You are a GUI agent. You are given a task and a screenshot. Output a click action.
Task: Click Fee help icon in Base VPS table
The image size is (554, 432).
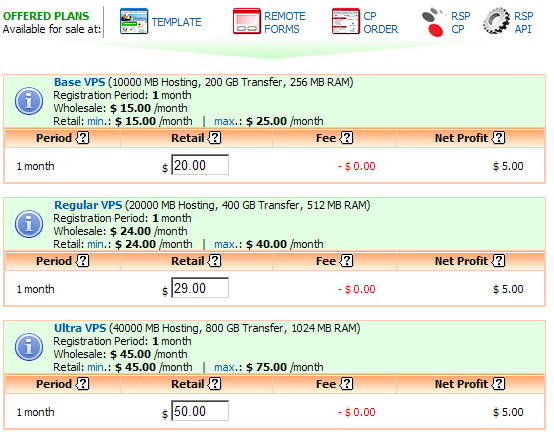[346, 137]
